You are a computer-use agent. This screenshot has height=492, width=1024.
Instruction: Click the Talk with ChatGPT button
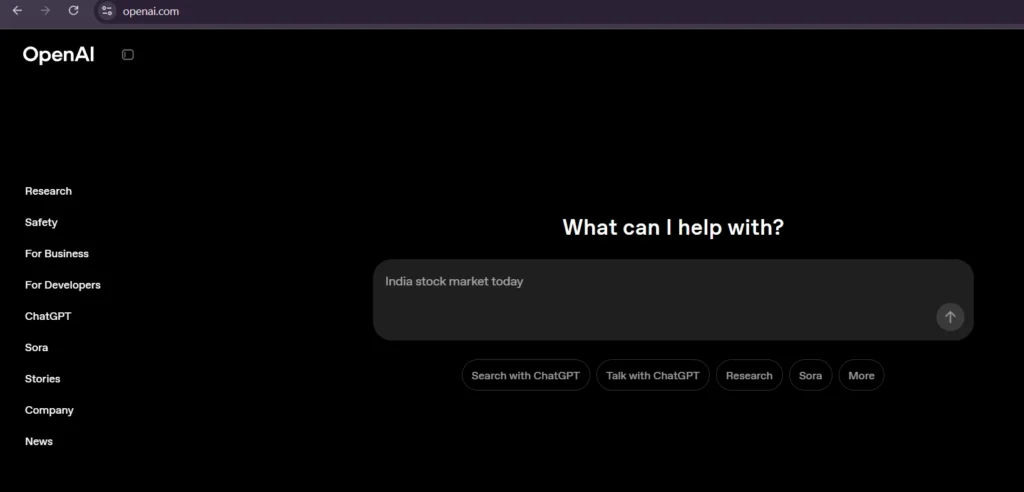click(x=652, y=376)
